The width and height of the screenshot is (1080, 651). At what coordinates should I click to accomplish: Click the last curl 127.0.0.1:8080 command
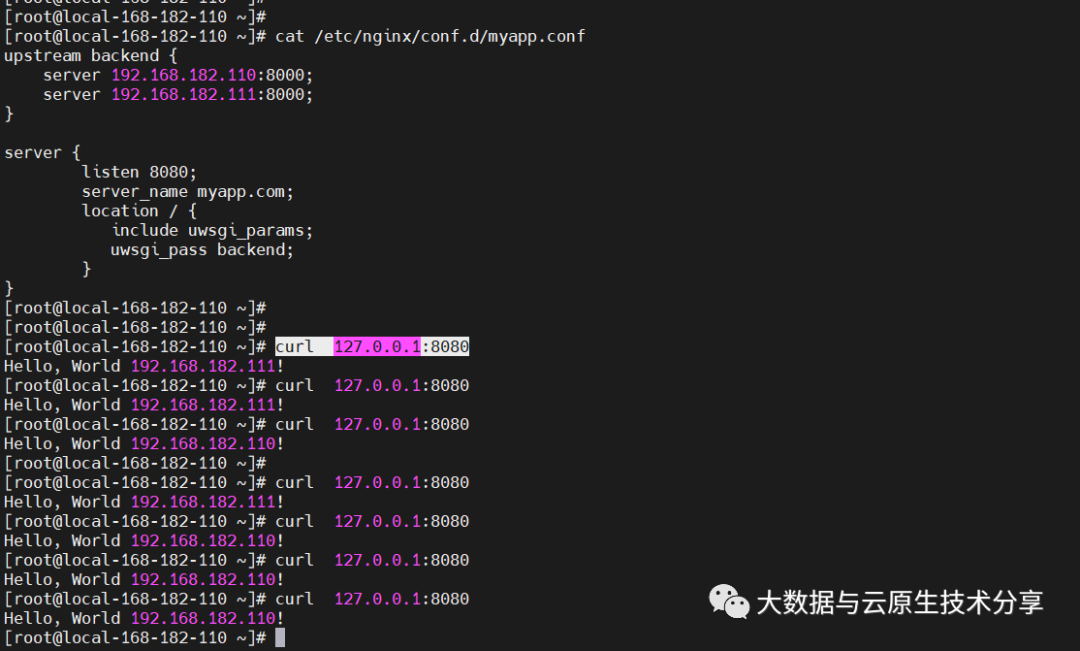click(x=372, y=598)
